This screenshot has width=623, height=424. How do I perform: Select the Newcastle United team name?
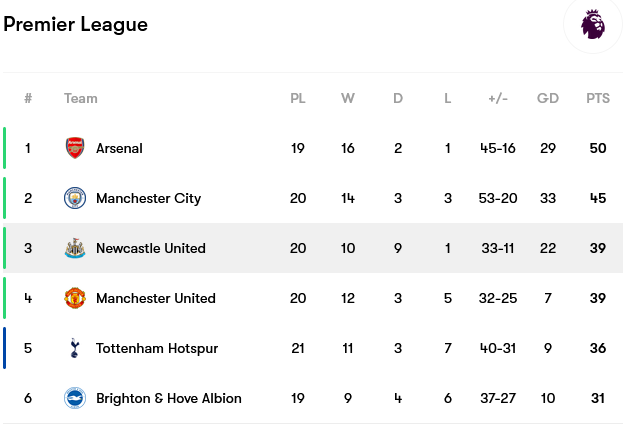pyautogui.click(x=151, y=248)
